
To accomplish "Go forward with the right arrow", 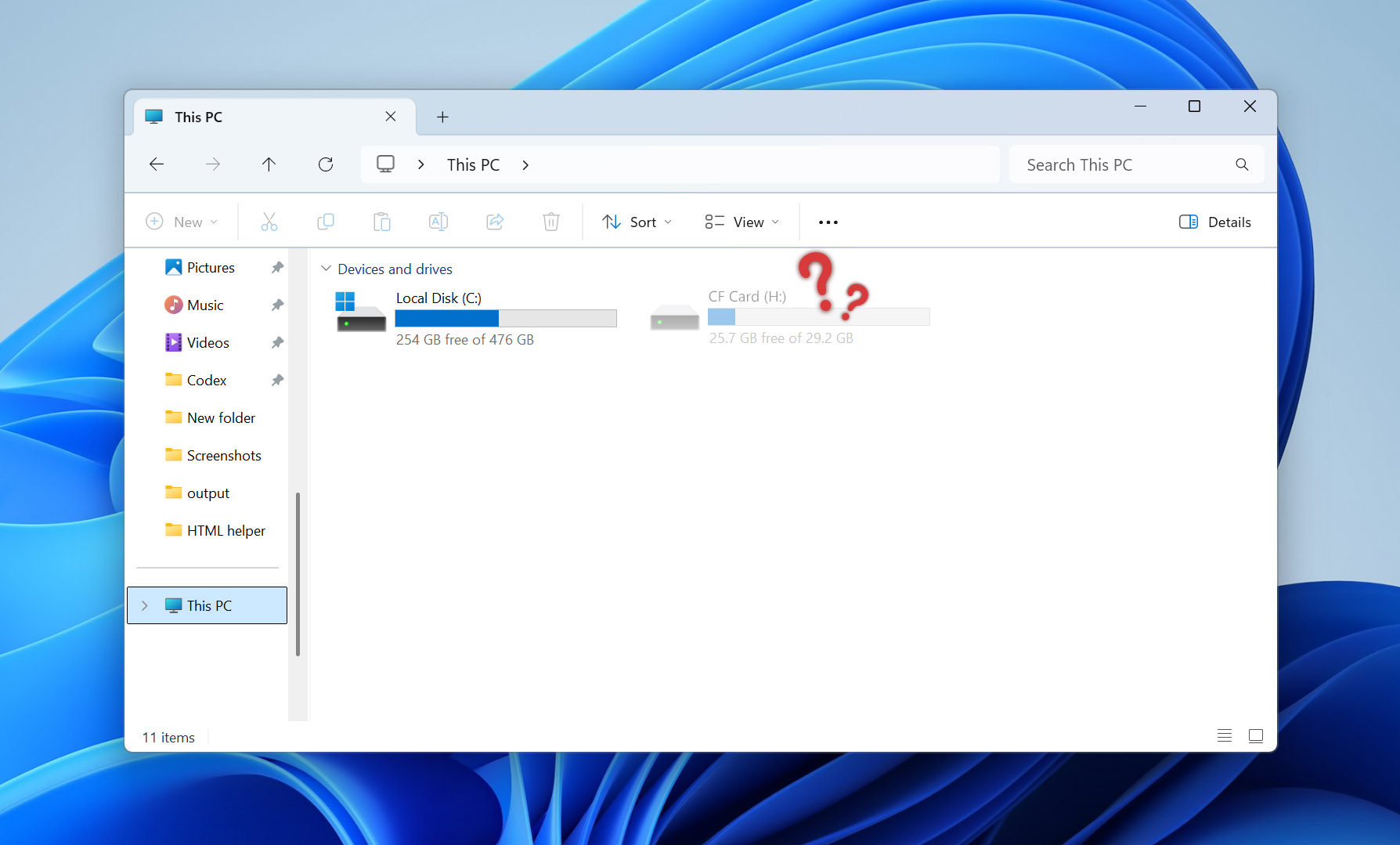I will [x=213, y=164].
